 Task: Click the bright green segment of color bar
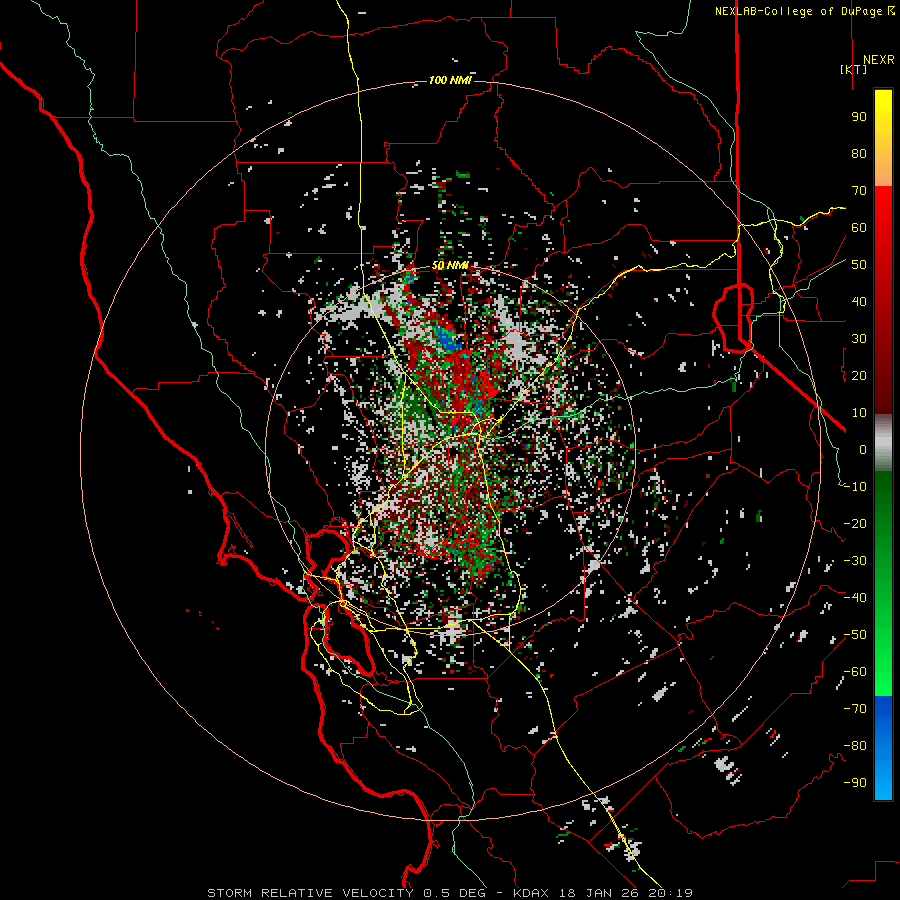click(x=883, y=584)
